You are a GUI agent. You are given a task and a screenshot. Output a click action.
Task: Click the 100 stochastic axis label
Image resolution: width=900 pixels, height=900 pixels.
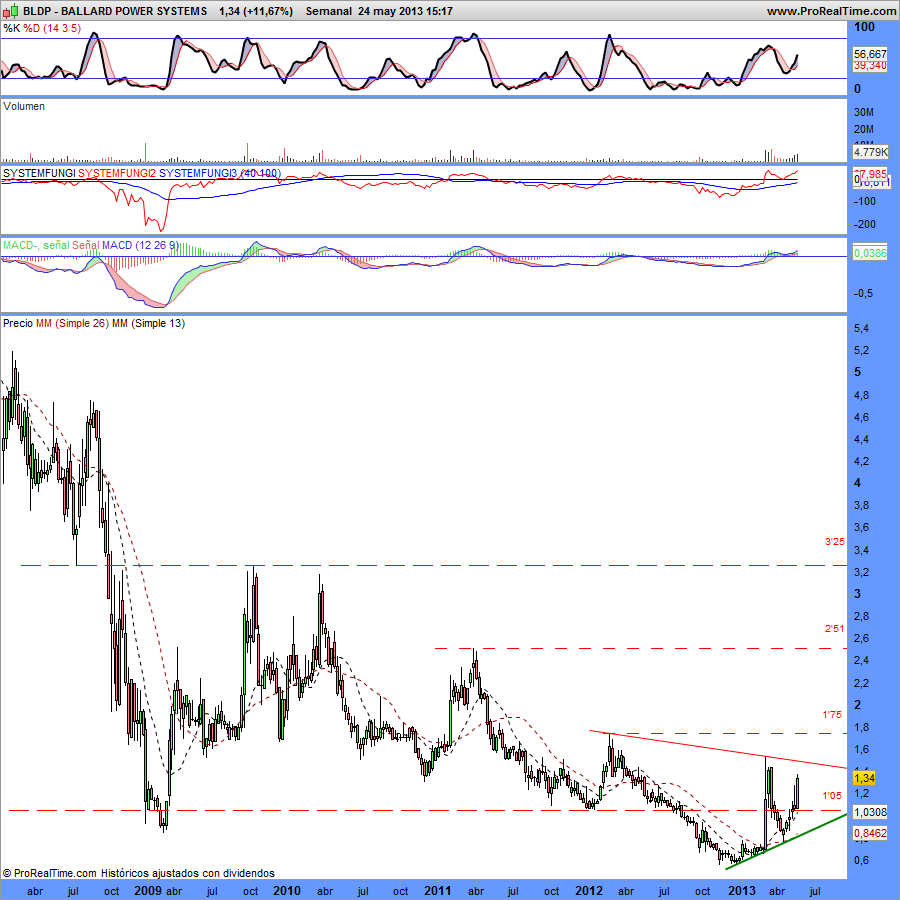coord(864,27)
